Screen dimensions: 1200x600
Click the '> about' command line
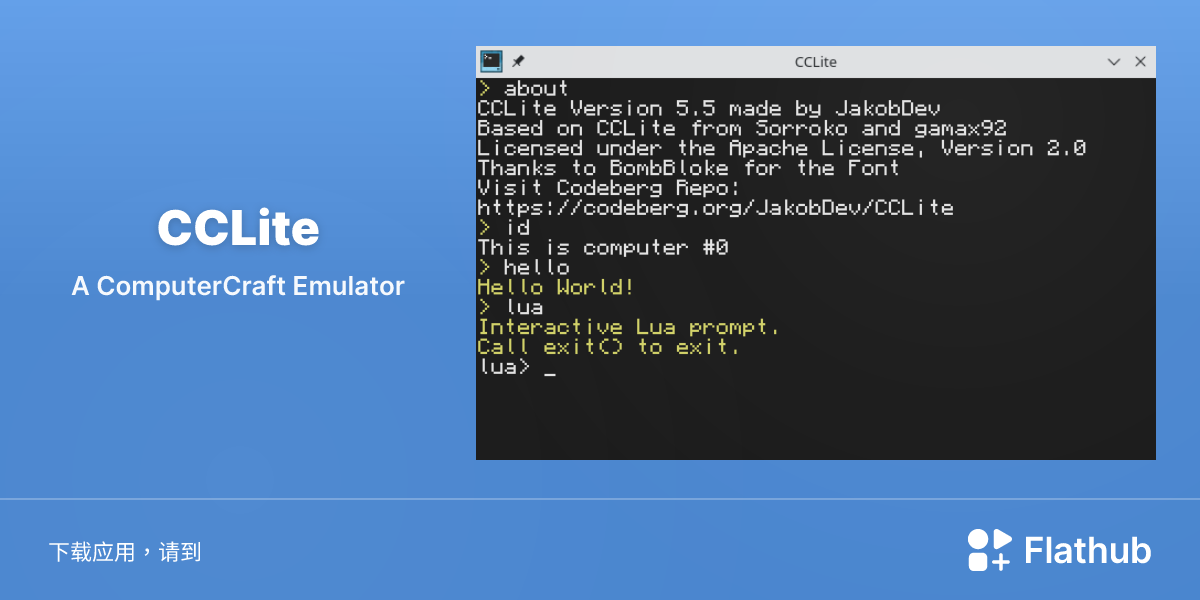523,88
